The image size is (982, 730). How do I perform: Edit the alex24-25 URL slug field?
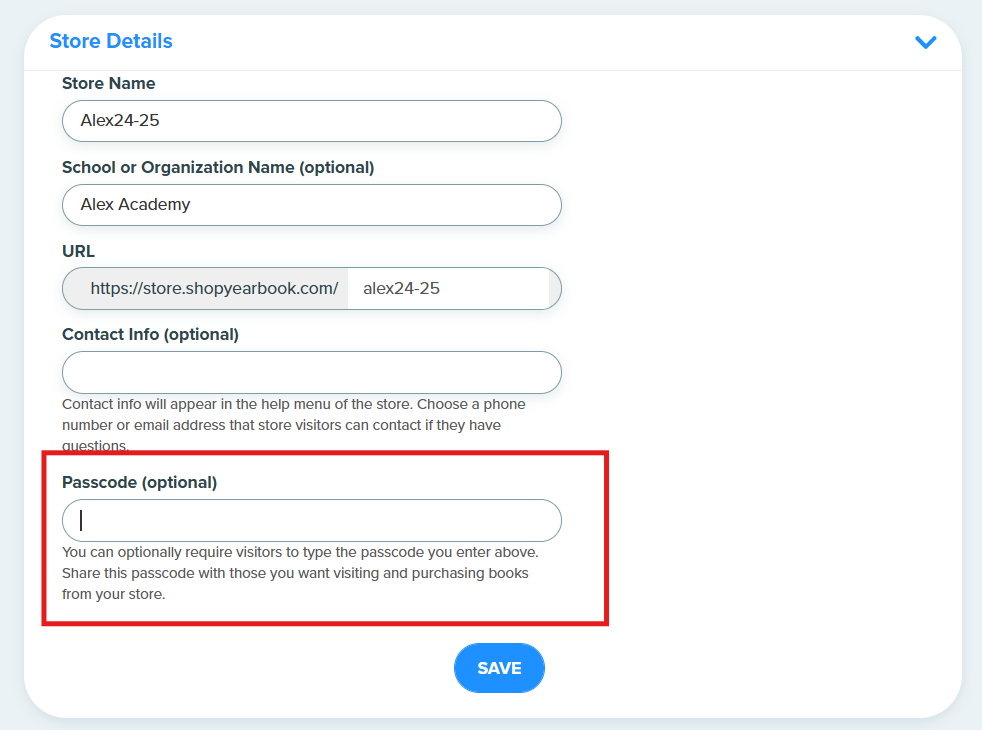[448, 289]
